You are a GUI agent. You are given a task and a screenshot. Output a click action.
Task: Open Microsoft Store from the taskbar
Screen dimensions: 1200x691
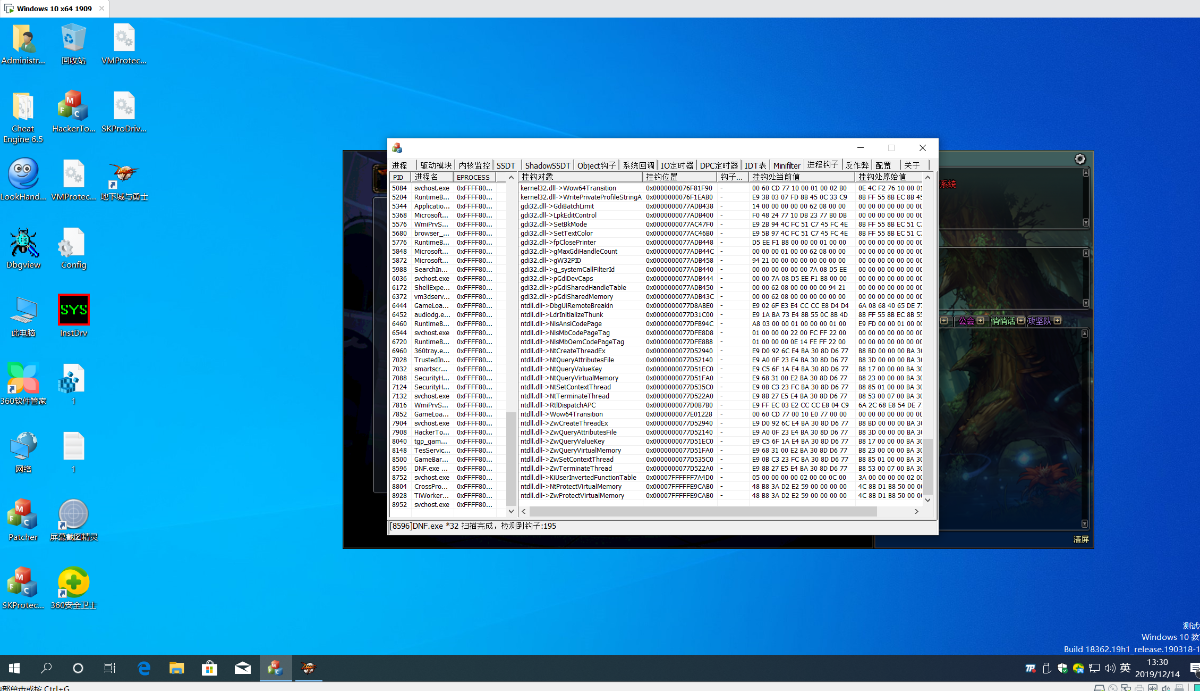[x=209, y=667]
